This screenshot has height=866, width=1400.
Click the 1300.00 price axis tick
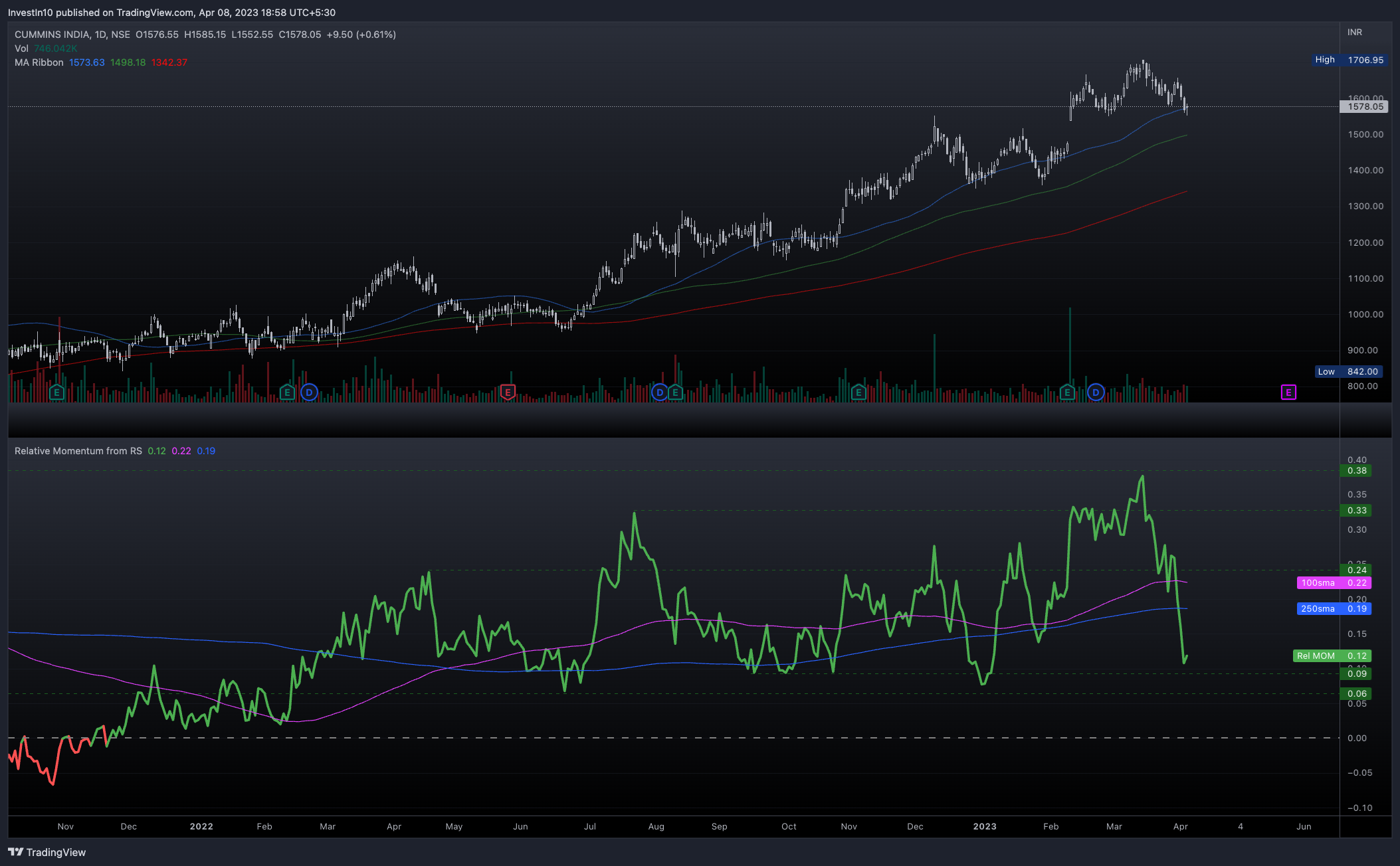pos(1365,207)
